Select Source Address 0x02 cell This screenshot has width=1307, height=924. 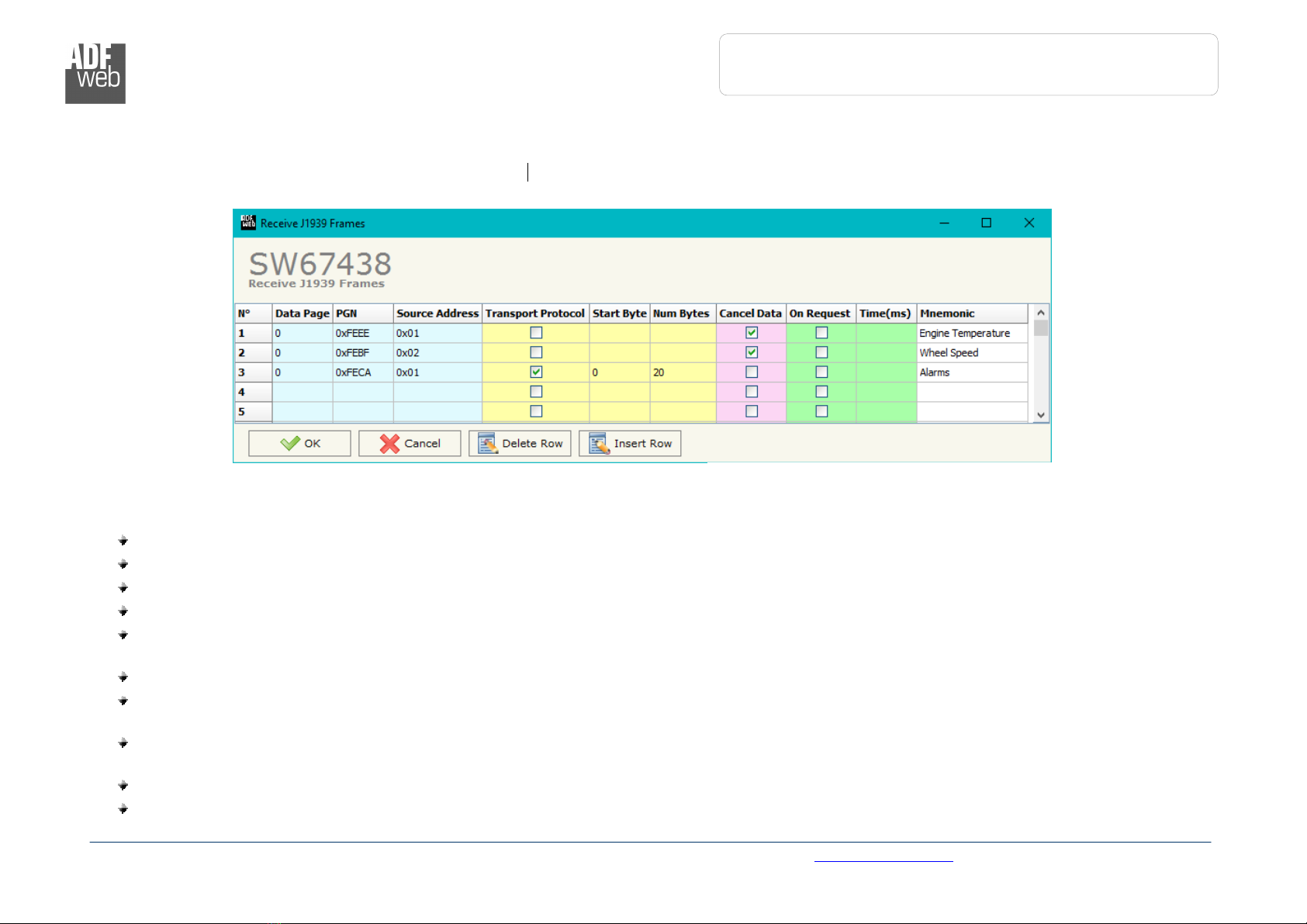(x=437, y=352)
